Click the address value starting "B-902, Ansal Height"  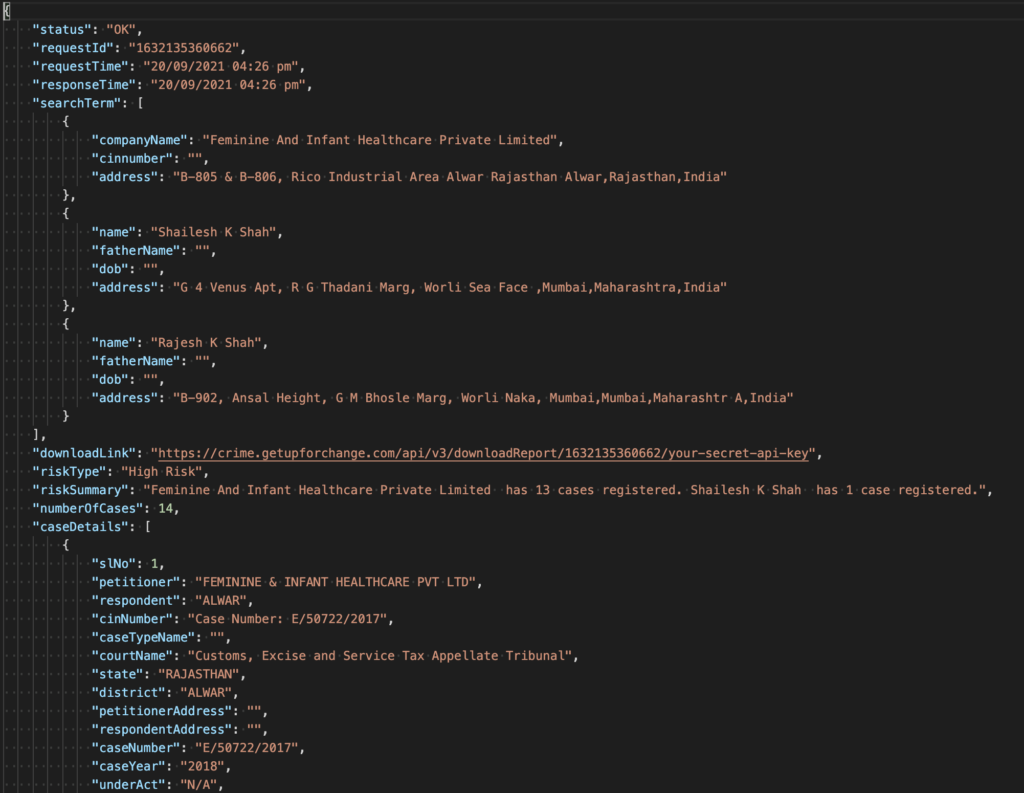[483, 398]
